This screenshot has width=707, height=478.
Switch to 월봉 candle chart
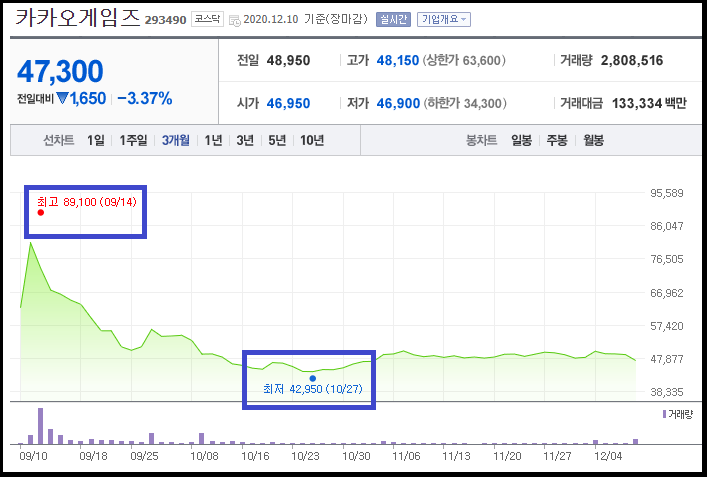point(593,140)
